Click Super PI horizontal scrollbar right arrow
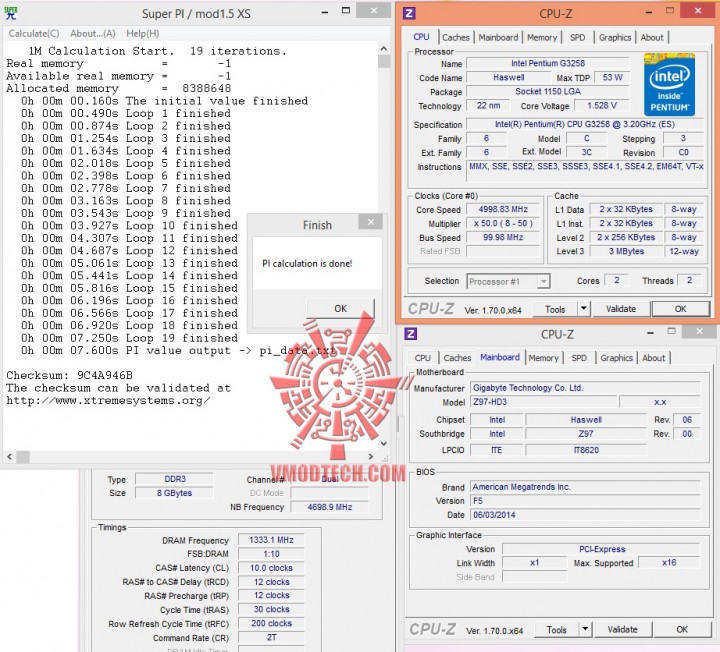The height and width of the screenshot is (652, 720). (371, 456)
